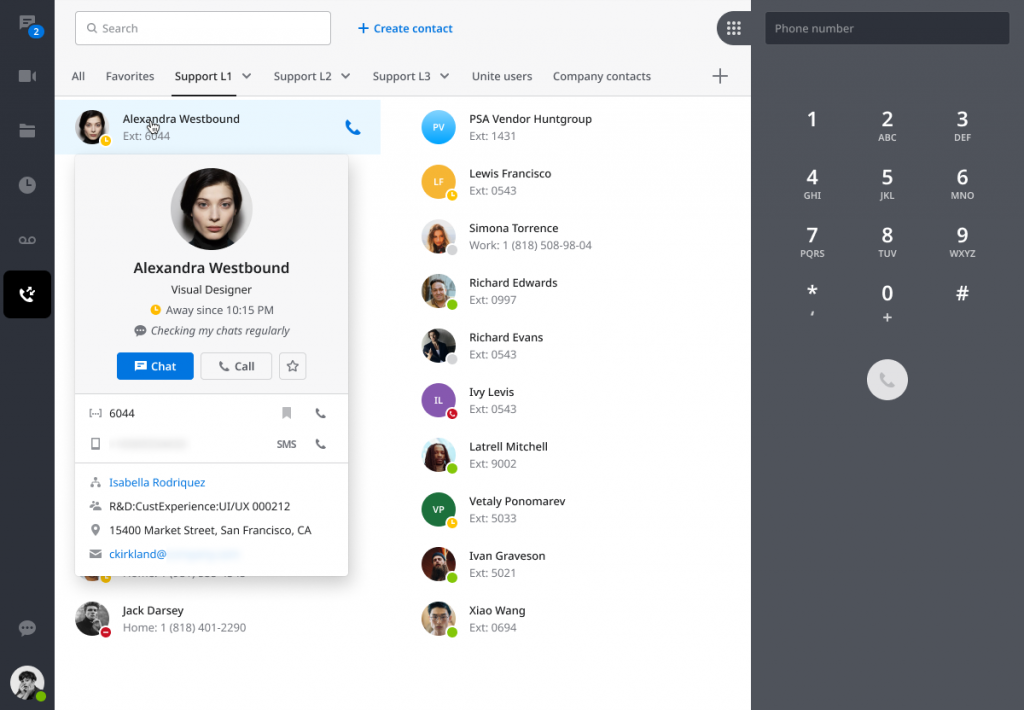The width and height of the screenshot is (1024, 710).
Task: Open the feedback chat bubble icon at bottom
Action: coord(27,628)
